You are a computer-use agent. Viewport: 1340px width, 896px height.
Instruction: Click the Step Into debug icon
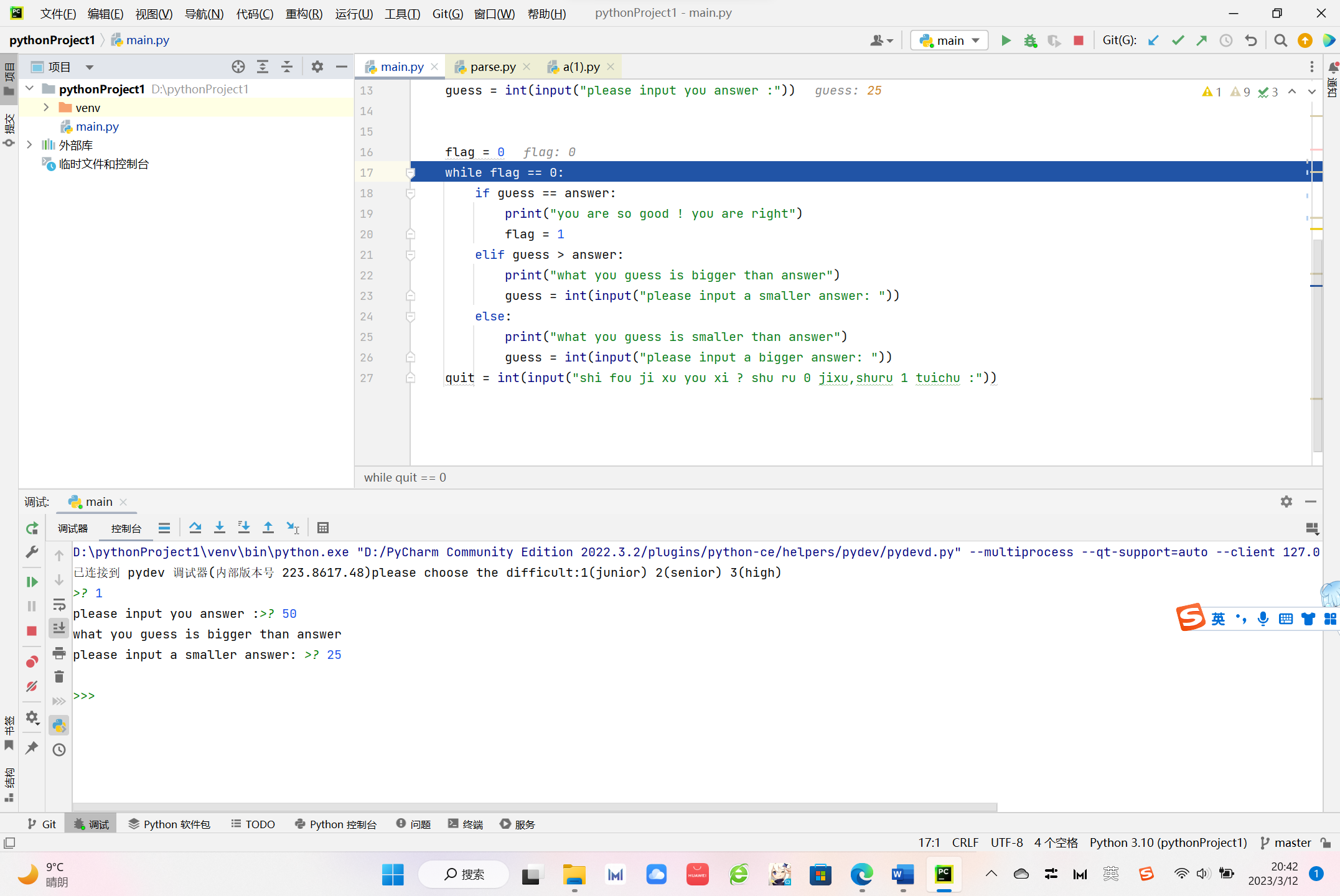click(x=219, y=528)
